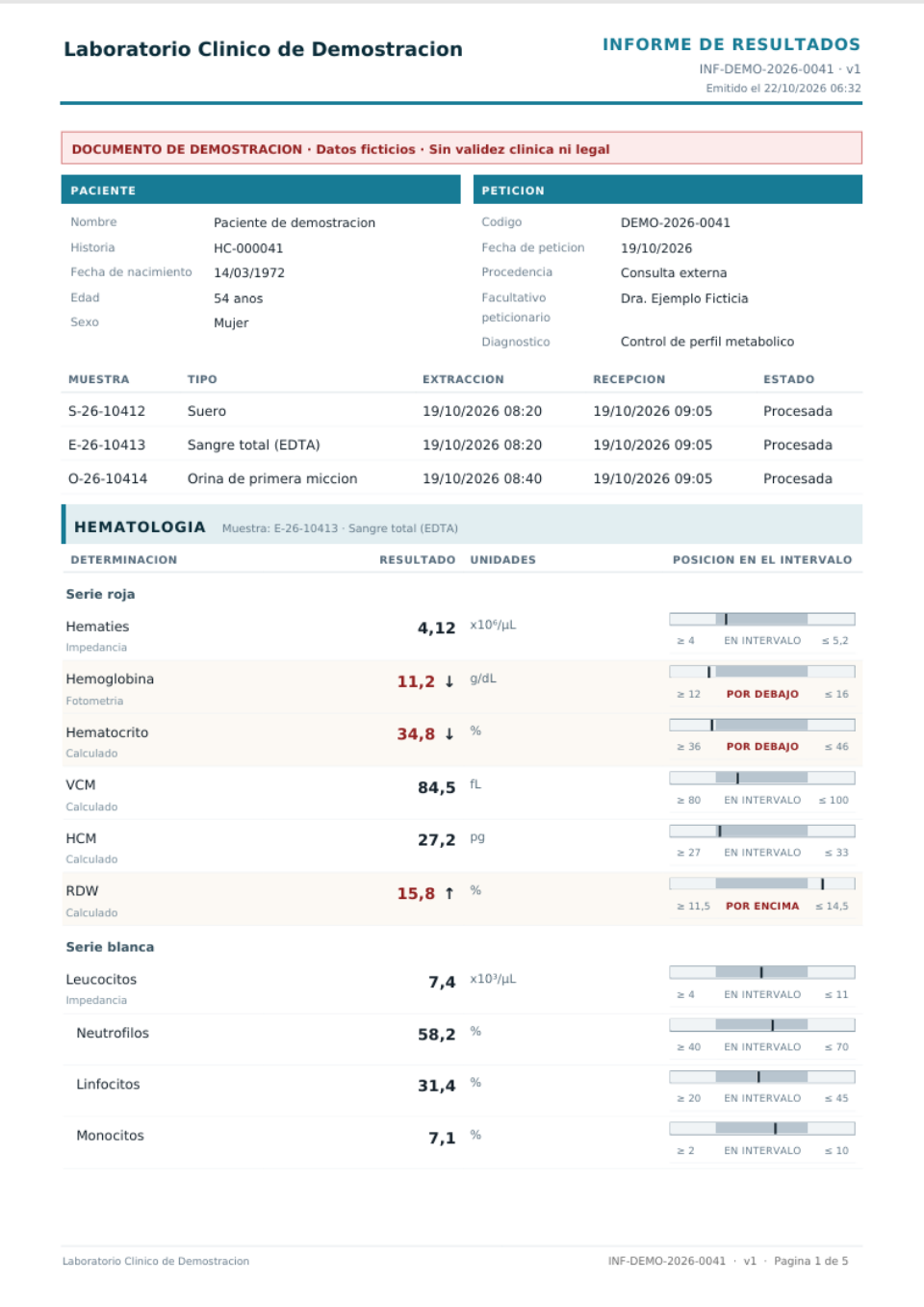Click the up arrow beside RDW result 15,8
924x1307 pixels.
[449, 893]
